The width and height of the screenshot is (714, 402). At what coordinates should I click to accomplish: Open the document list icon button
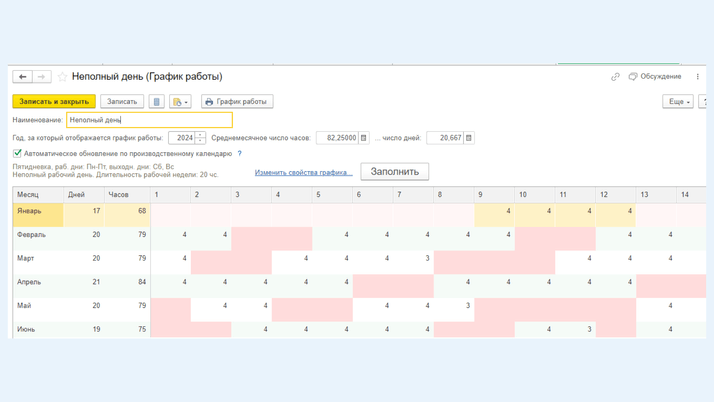[x=156, y=101]
